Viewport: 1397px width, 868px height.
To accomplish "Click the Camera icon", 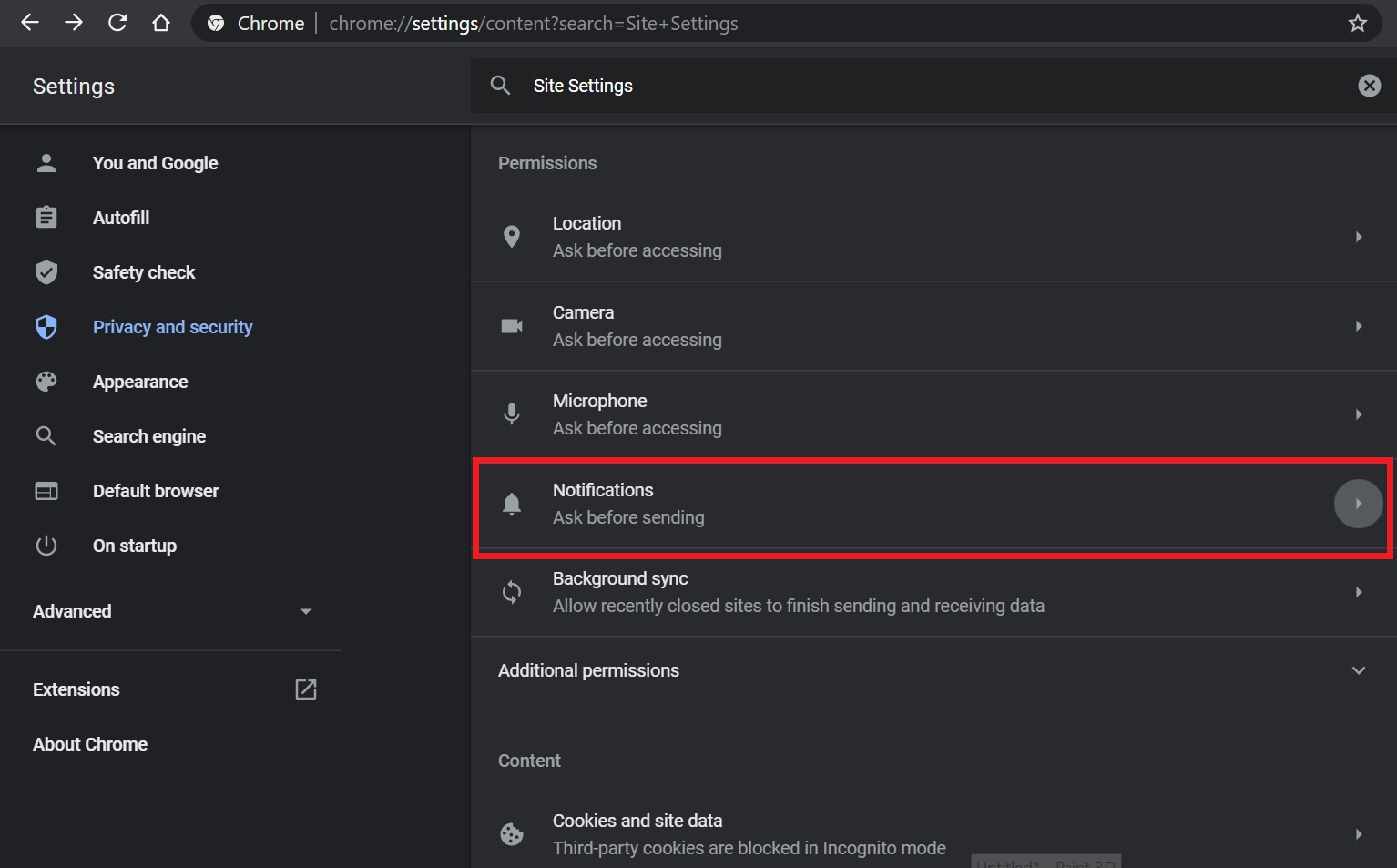I will (512, 325).
